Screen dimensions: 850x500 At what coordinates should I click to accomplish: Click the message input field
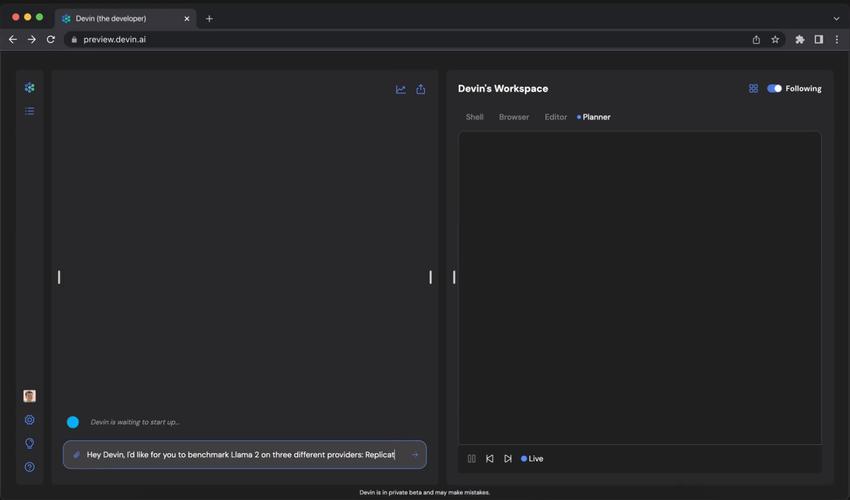(x=240, y=455)
